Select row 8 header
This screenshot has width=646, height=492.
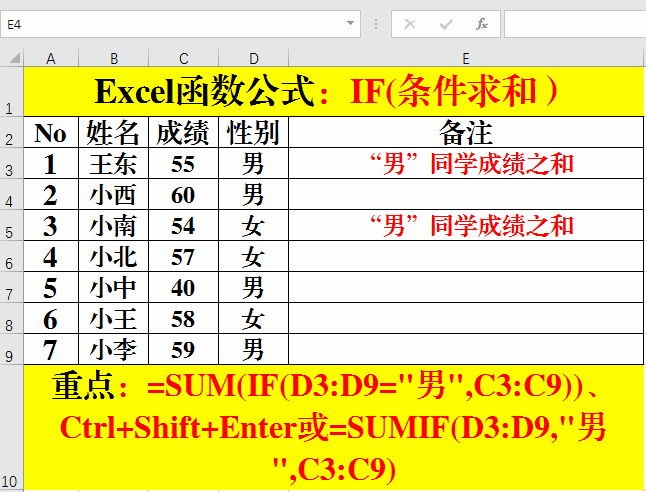[12, 318]
